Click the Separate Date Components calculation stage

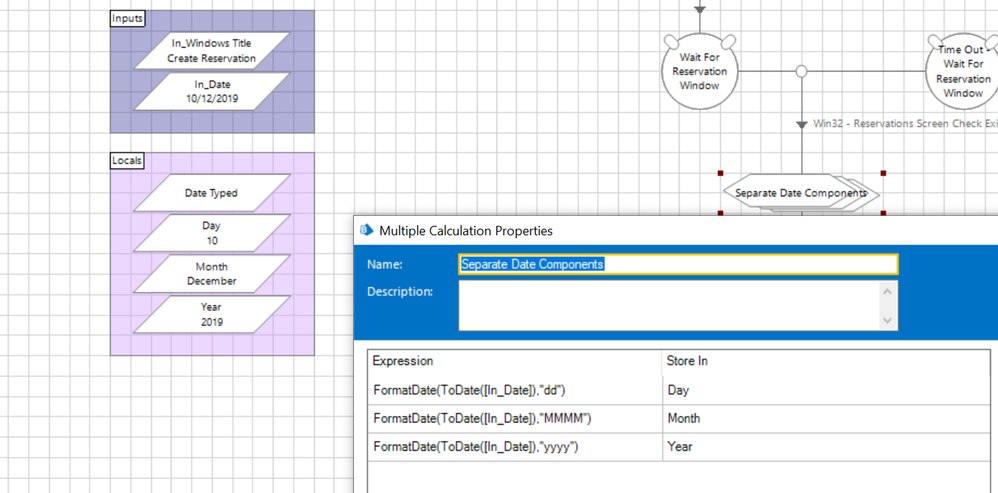801,193
